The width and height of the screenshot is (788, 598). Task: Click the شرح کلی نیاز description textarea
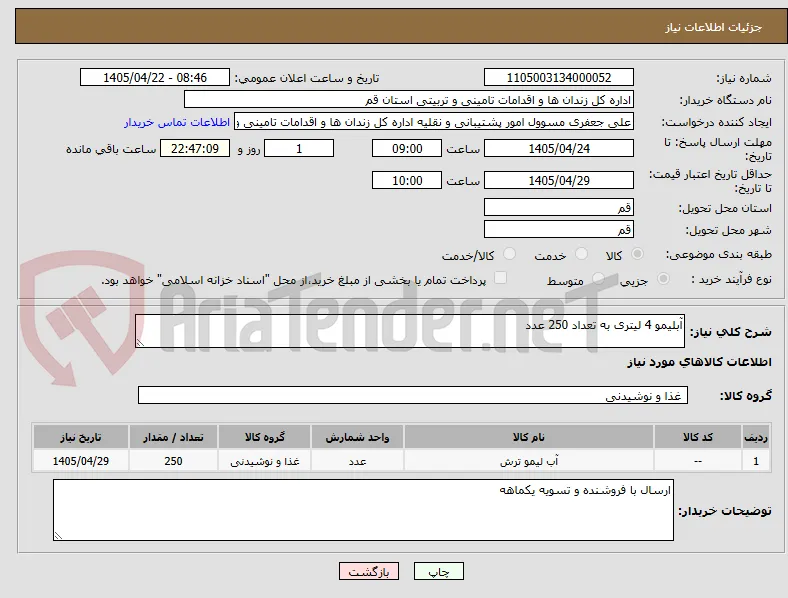[410, 331]
